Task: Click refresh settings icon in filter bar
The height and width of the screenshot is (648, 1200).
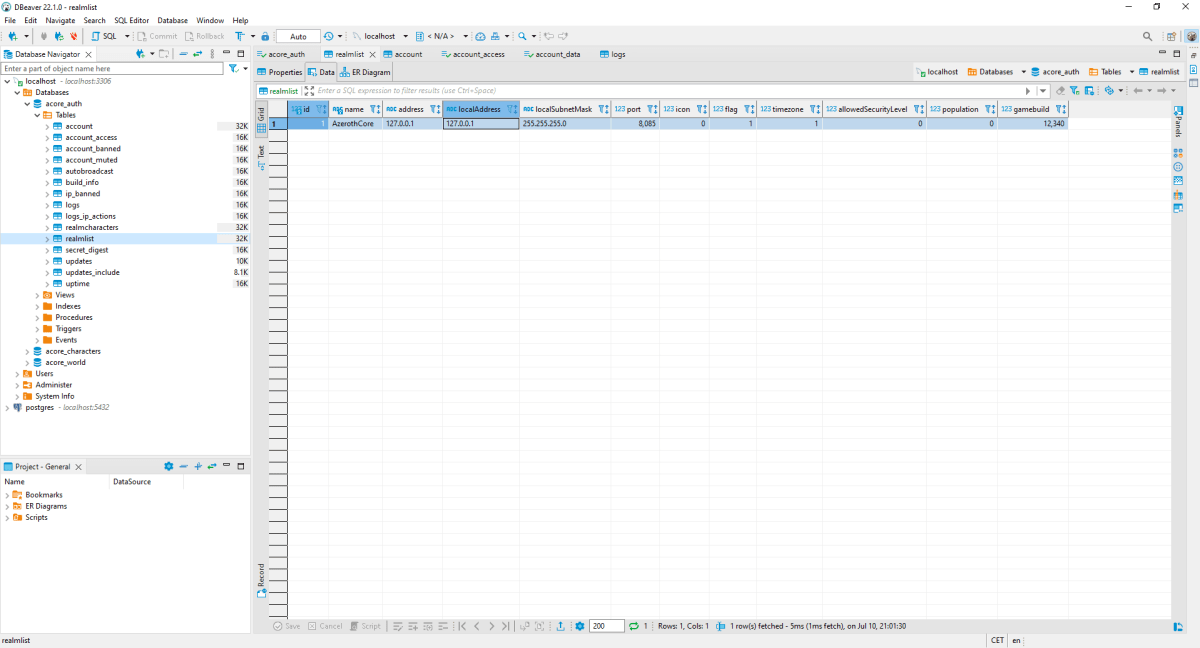Action: (1110, 90)
